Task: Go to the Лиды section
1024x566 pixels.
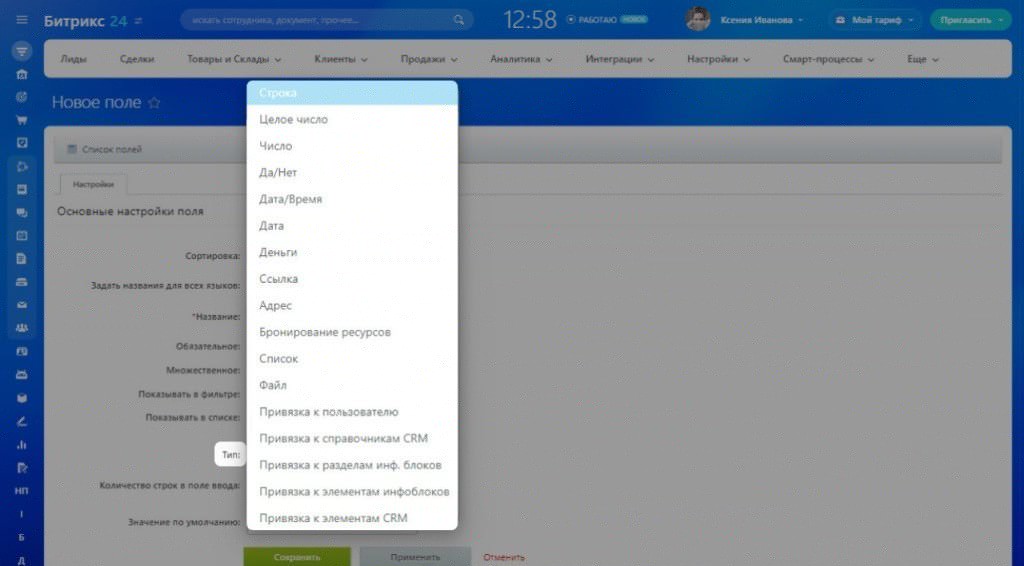Action: [73, 59]
